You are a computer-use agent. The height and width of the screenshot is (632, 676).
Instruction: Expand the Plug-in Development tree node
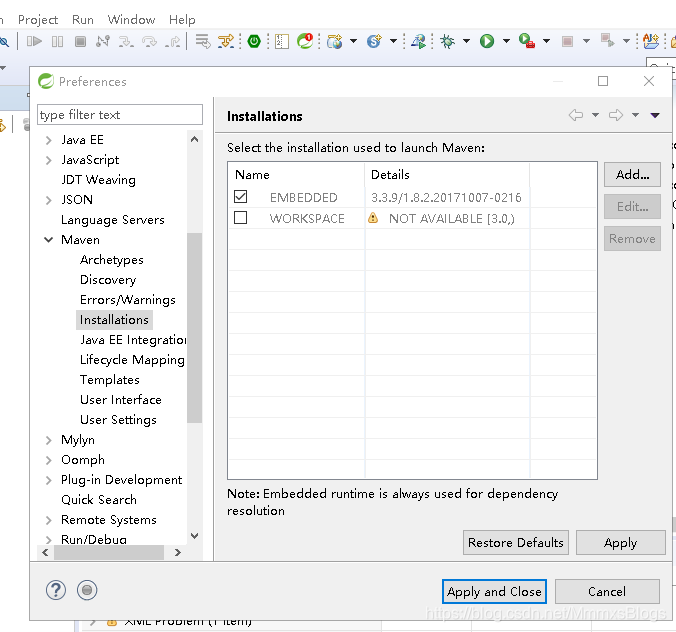tap(49, 480)
